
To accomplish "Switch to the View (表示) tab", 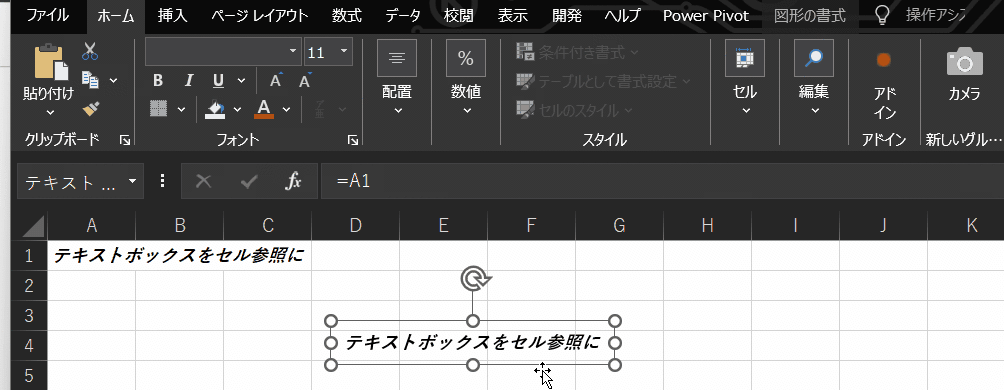I will coord(512,16).
